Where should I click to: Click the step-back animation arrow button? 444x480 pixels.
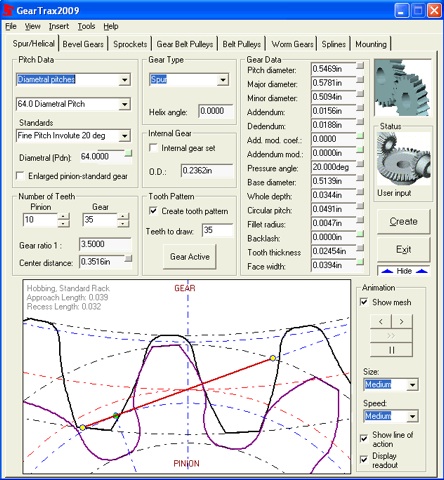point(381,322)
